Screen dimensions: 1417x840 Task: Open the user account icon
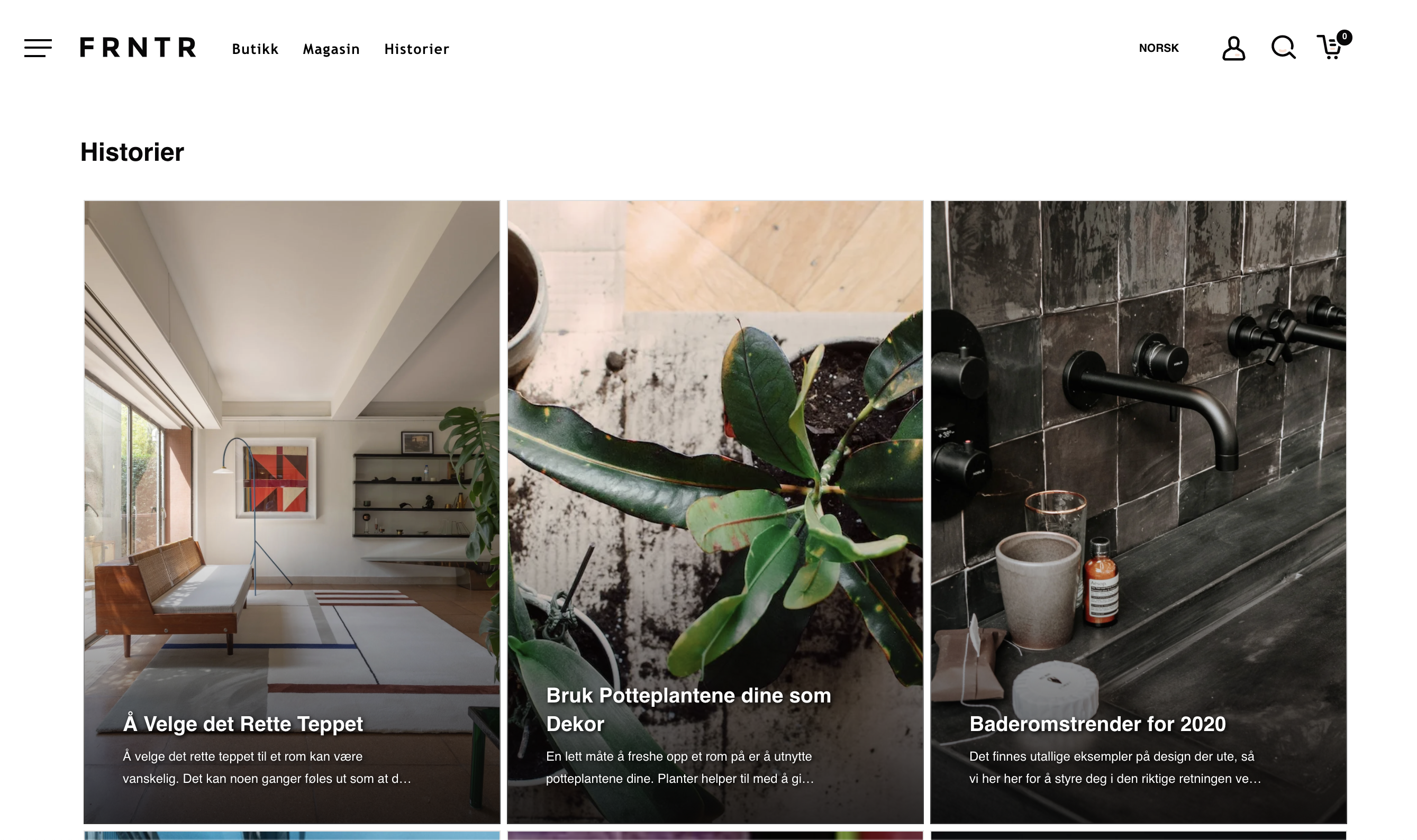1233,49
